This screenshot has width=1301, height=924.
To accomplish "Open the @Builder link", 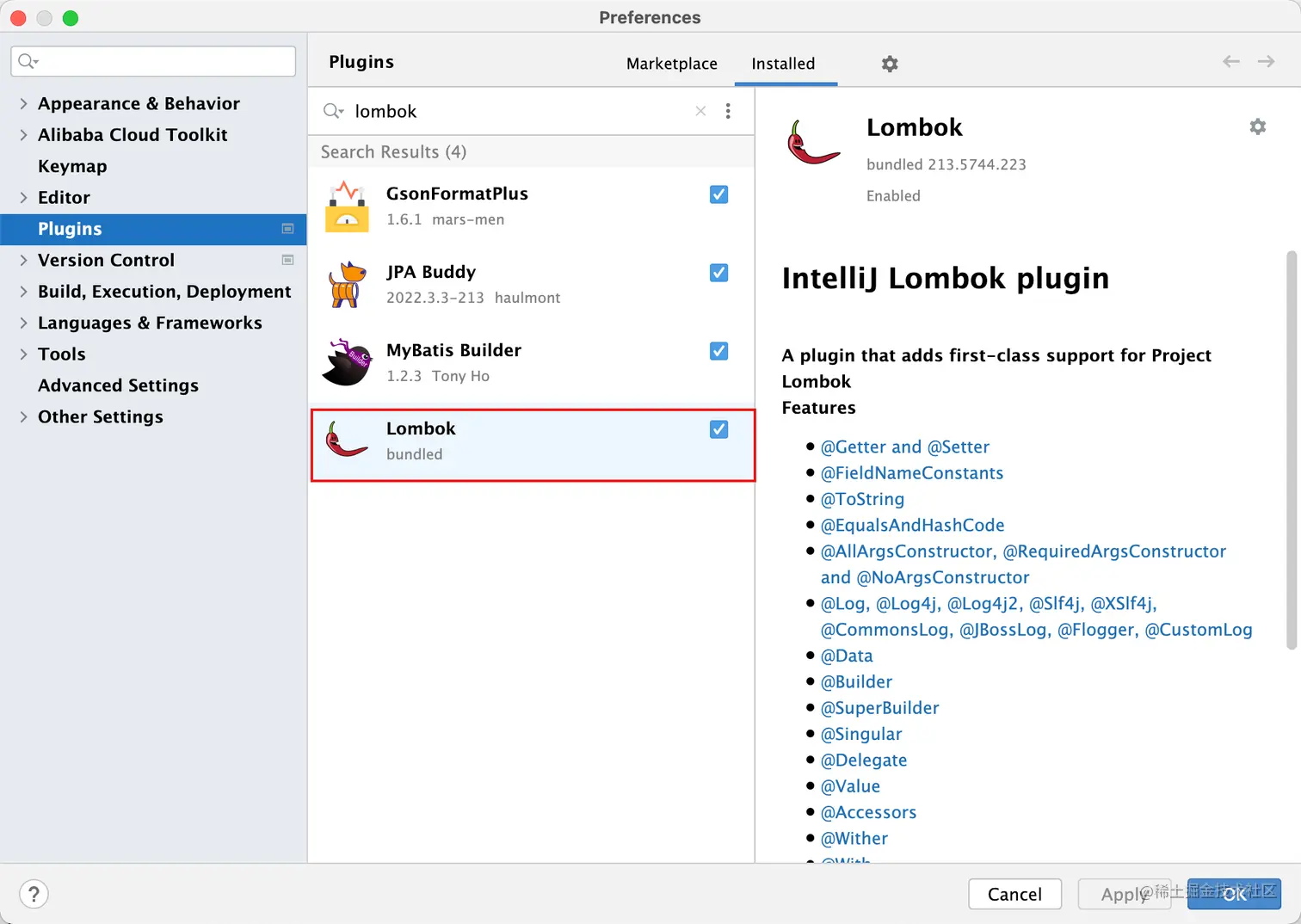I will [856, 681].
